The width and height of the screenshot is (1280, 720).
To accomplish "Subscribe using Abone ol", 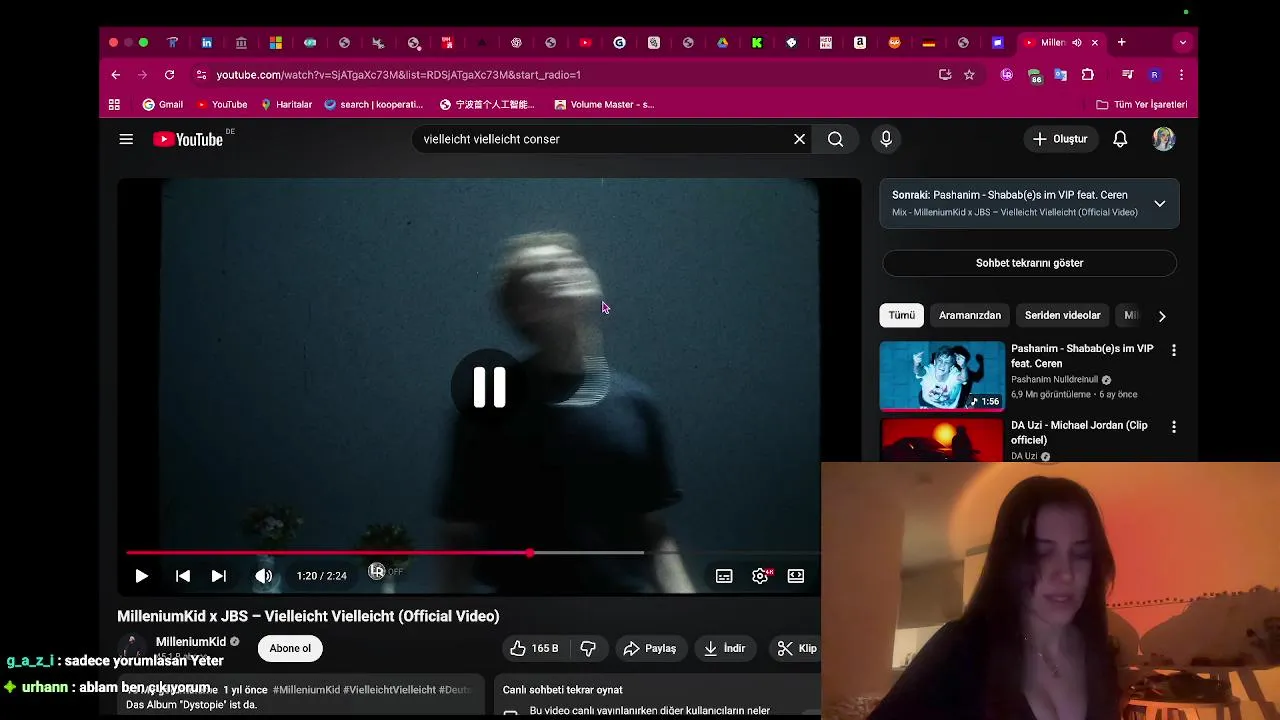I will click(x=290, y=648).
